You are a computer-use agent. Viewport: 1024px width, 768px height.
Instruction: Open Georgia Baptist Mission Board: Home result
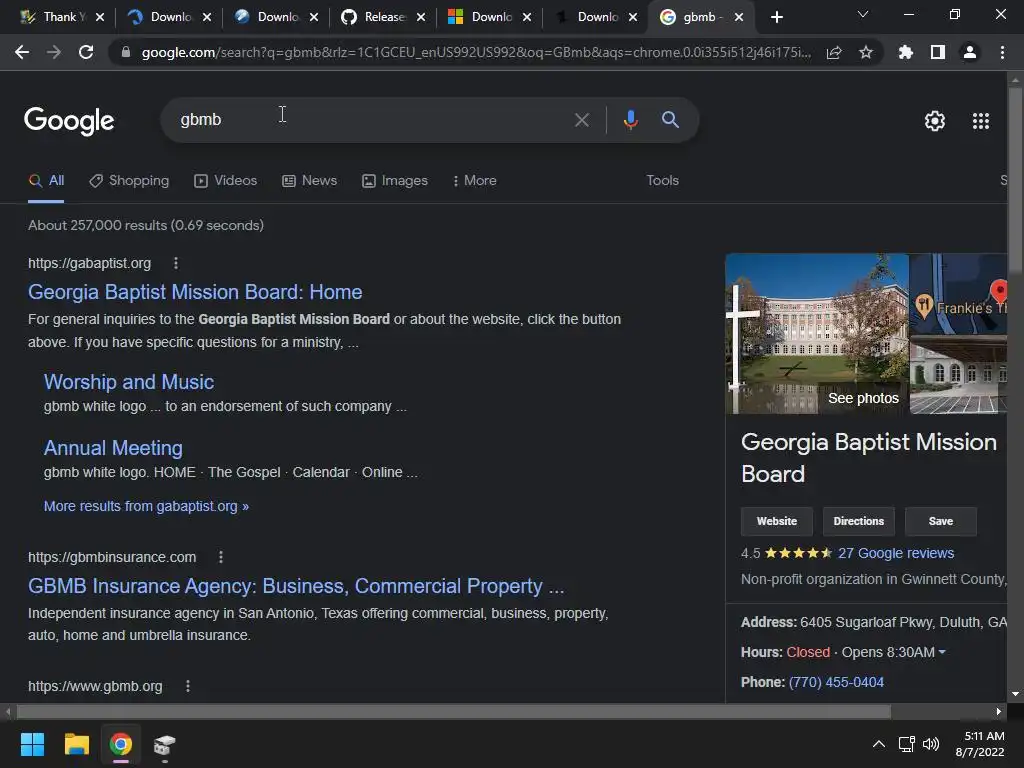click(x=195, y=292)
